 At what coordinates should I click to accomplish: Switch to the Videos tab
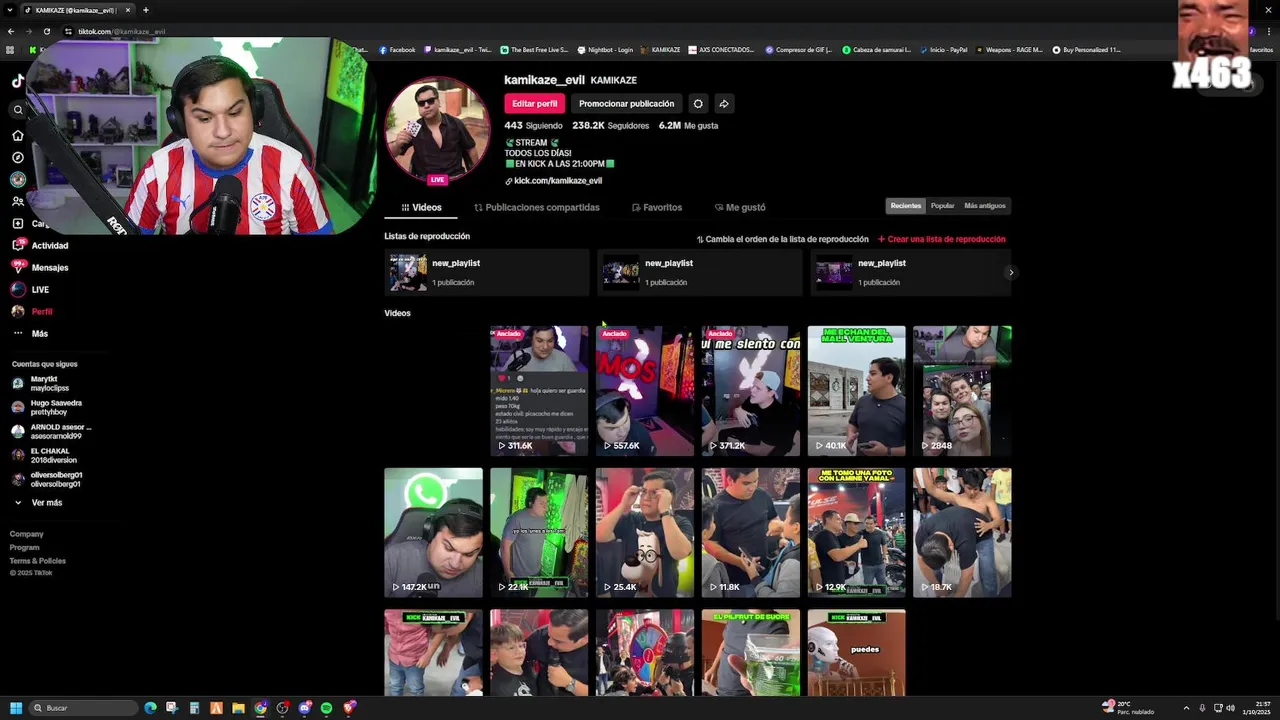pos(421,207)
